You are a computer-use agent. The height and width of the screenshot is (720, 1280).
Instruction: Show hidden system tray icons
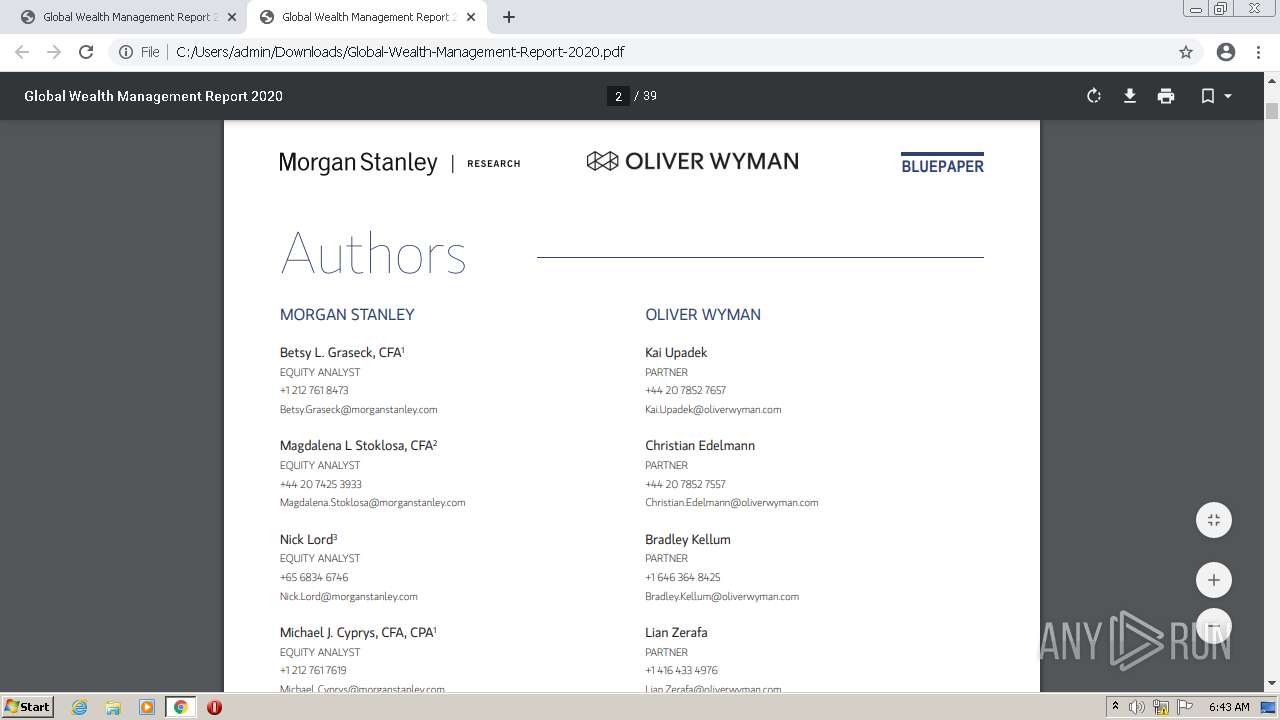coord(1115,707)
